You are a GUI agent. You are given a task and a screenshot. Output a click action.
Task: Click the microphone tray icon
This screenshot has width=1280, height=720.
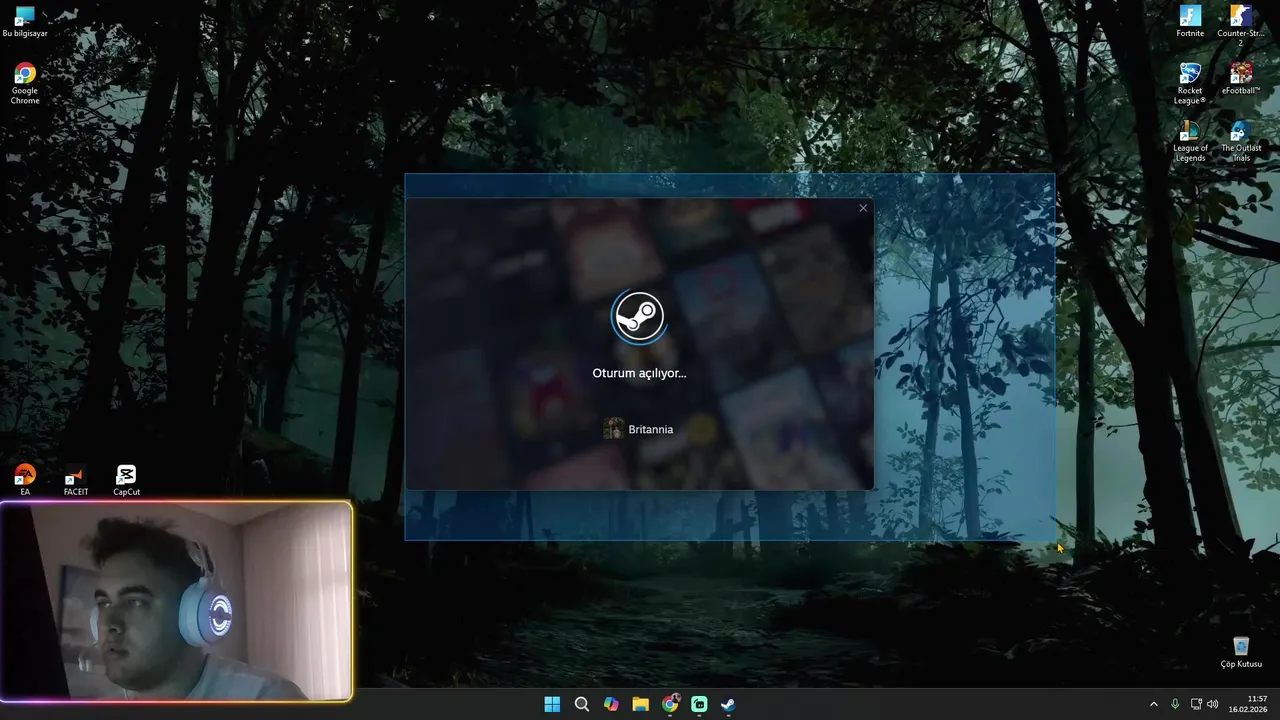coord(1175,704)
